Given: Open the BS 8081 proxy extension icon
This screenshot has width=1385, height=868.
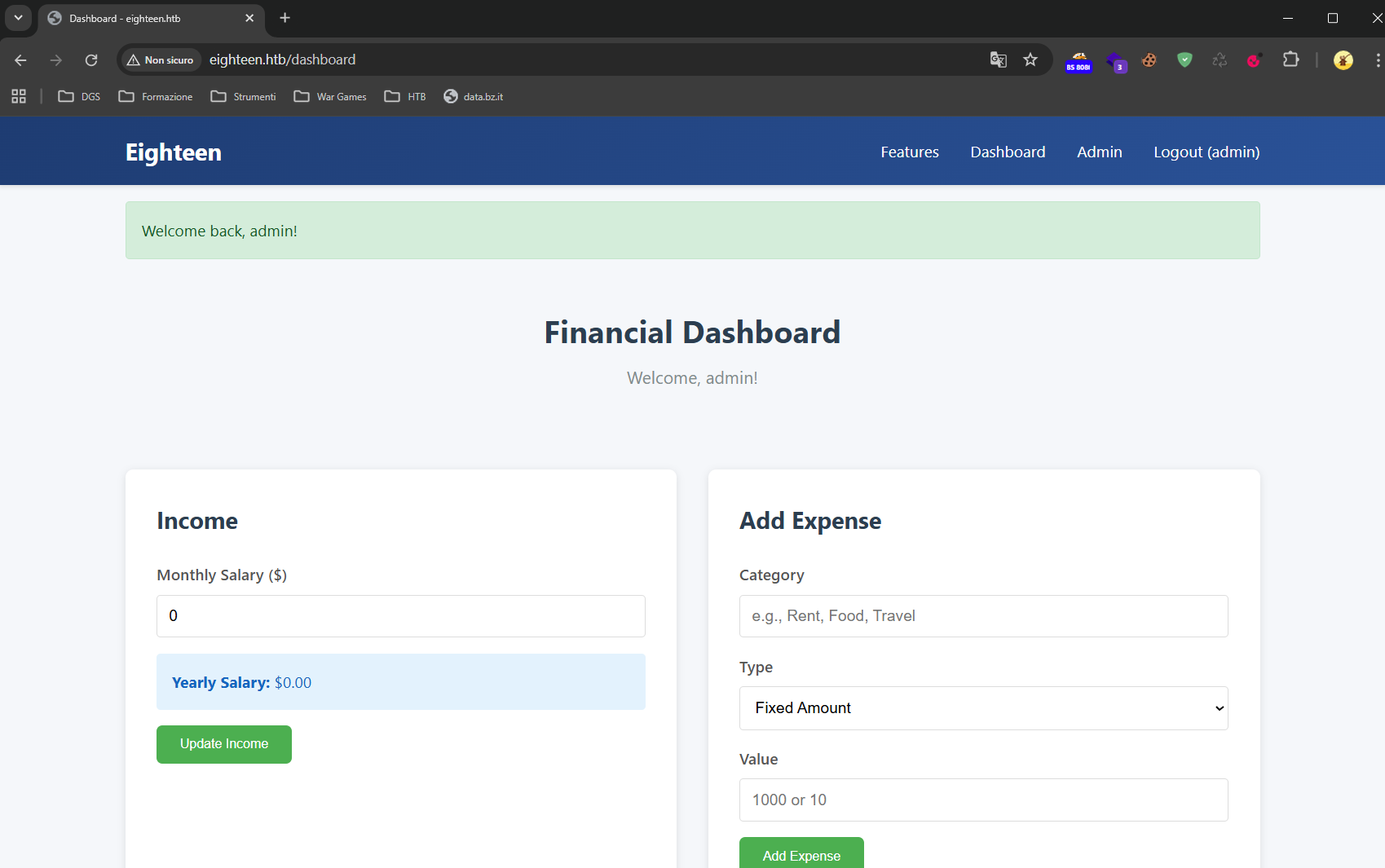Looking at the screenshot, I should coord(1078,60).
